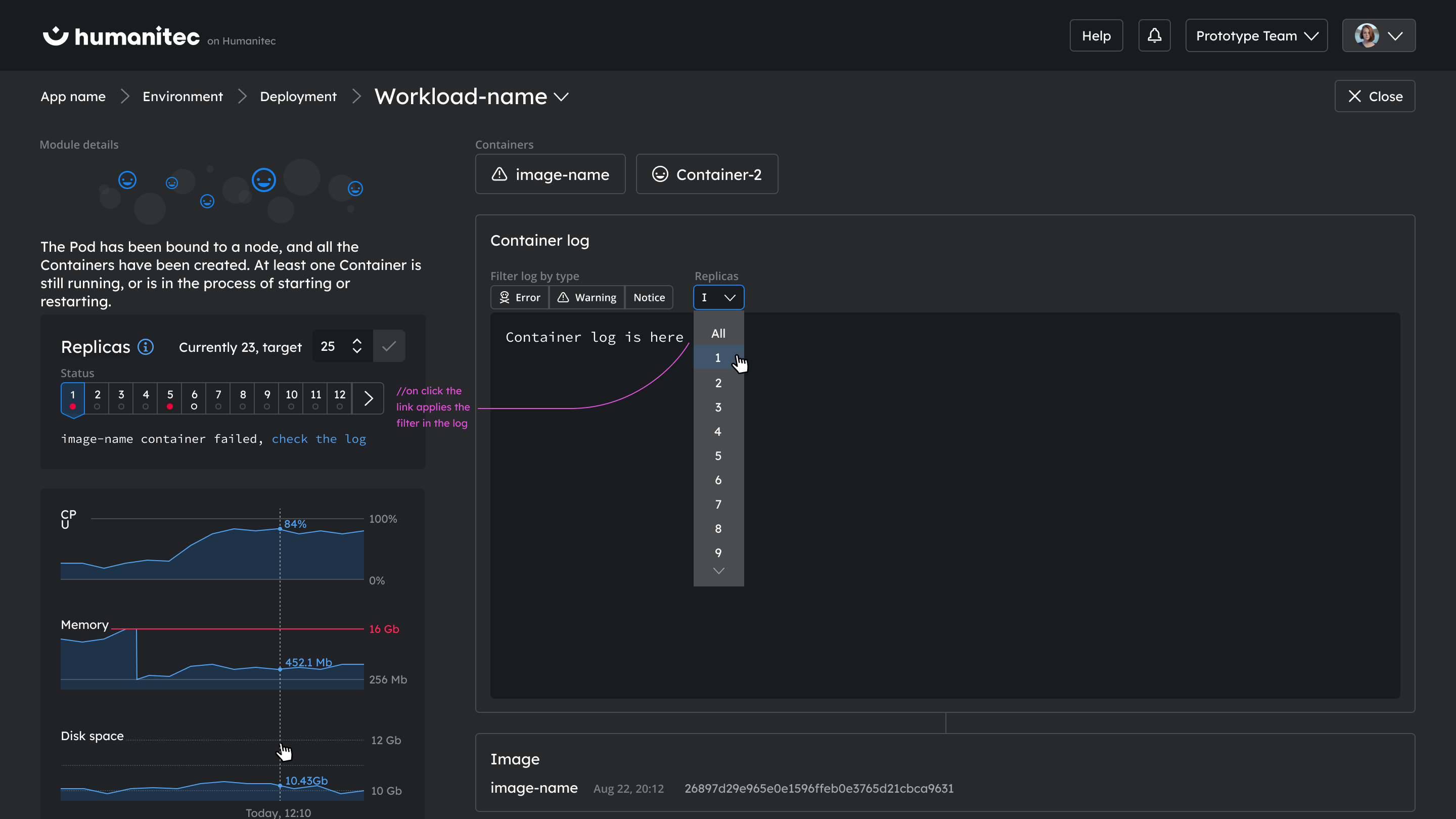
Task: Select All in replicas menu
Action: click(718, 334)
